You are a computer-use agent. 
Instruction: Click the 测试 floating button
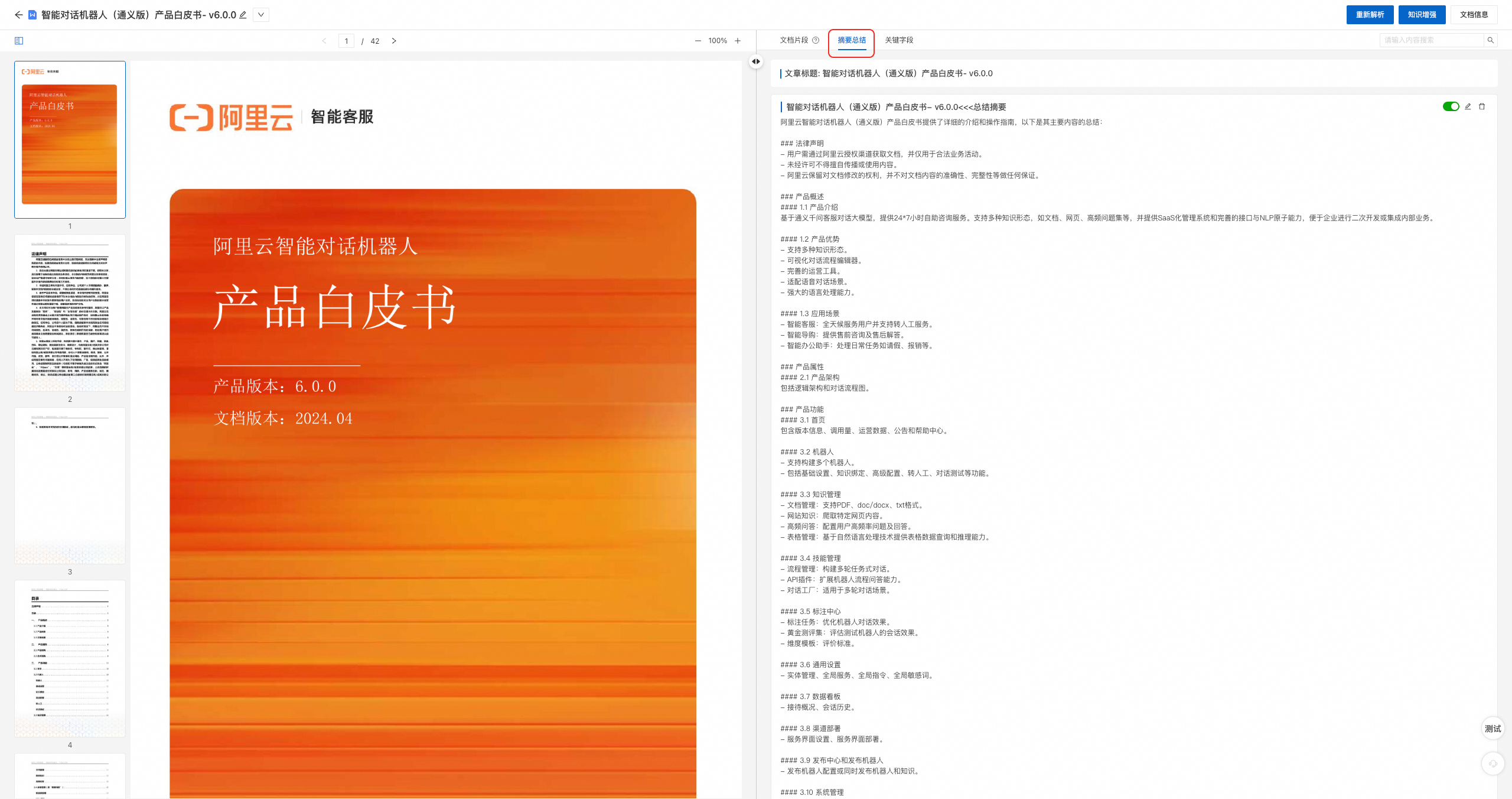1493,729
